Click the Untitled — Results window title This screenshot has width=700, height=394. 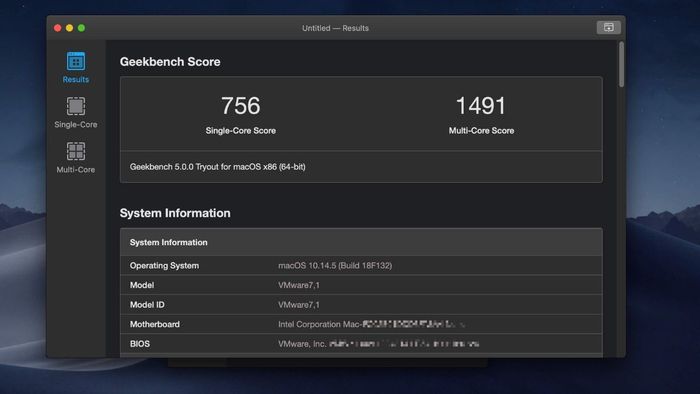point(335,28)
